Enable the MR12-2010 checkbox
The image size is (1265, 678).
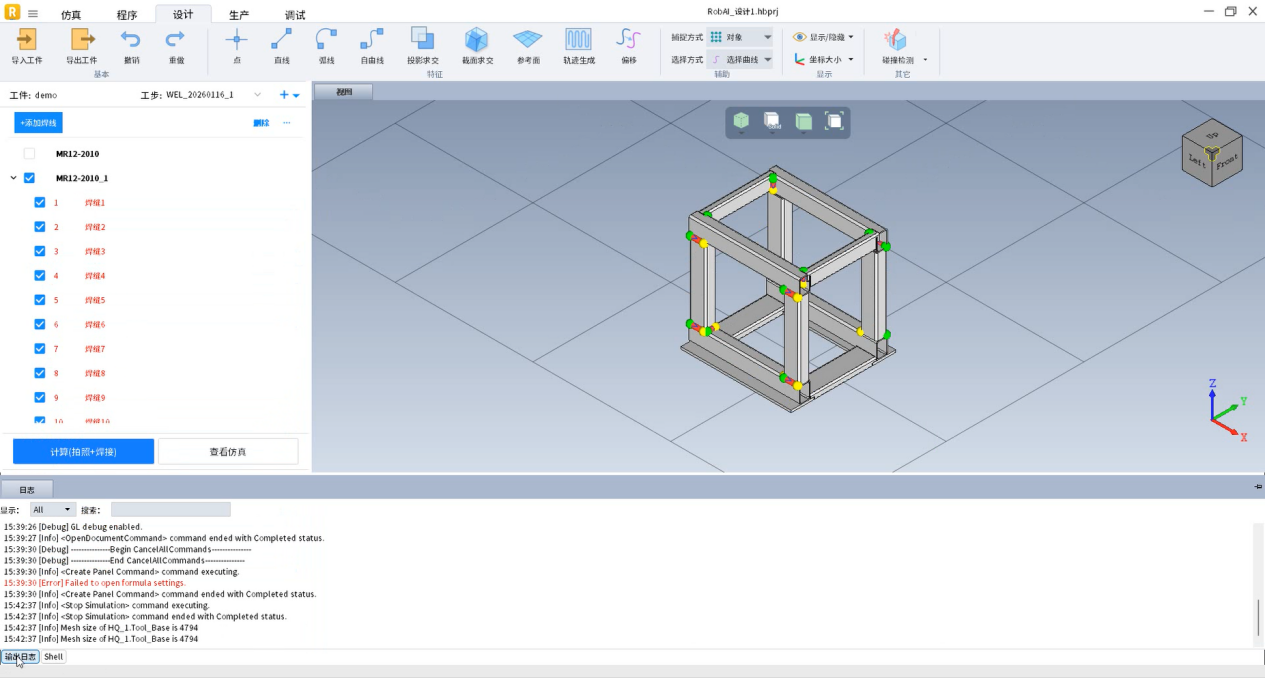tap(29, 154)
